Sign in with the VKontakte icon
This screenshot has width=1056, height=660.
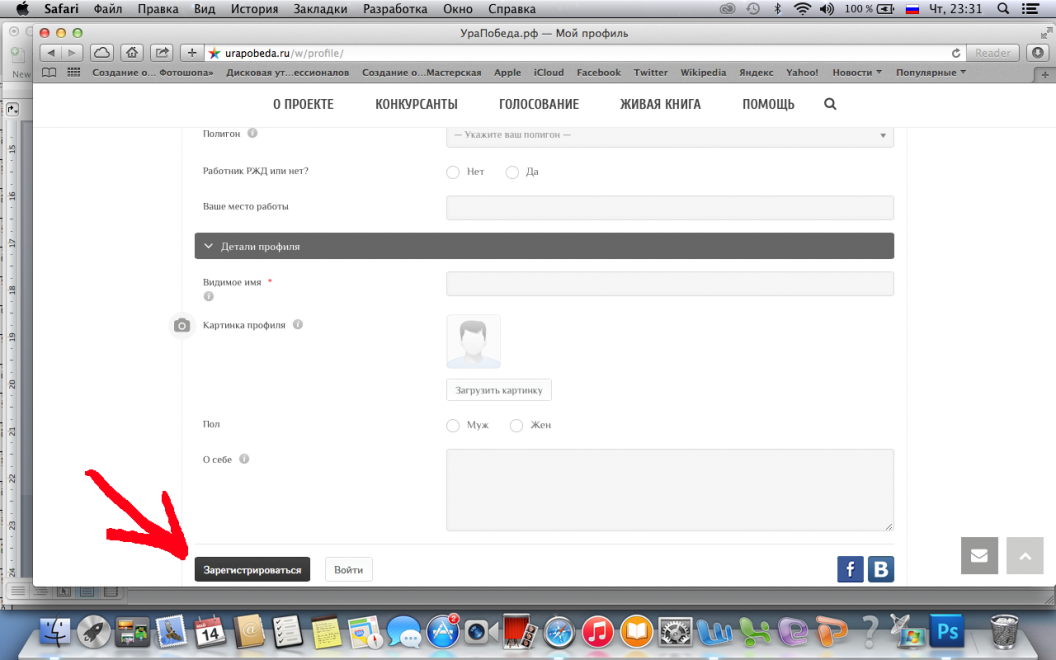pyautogui.click(x=881, y=569)
